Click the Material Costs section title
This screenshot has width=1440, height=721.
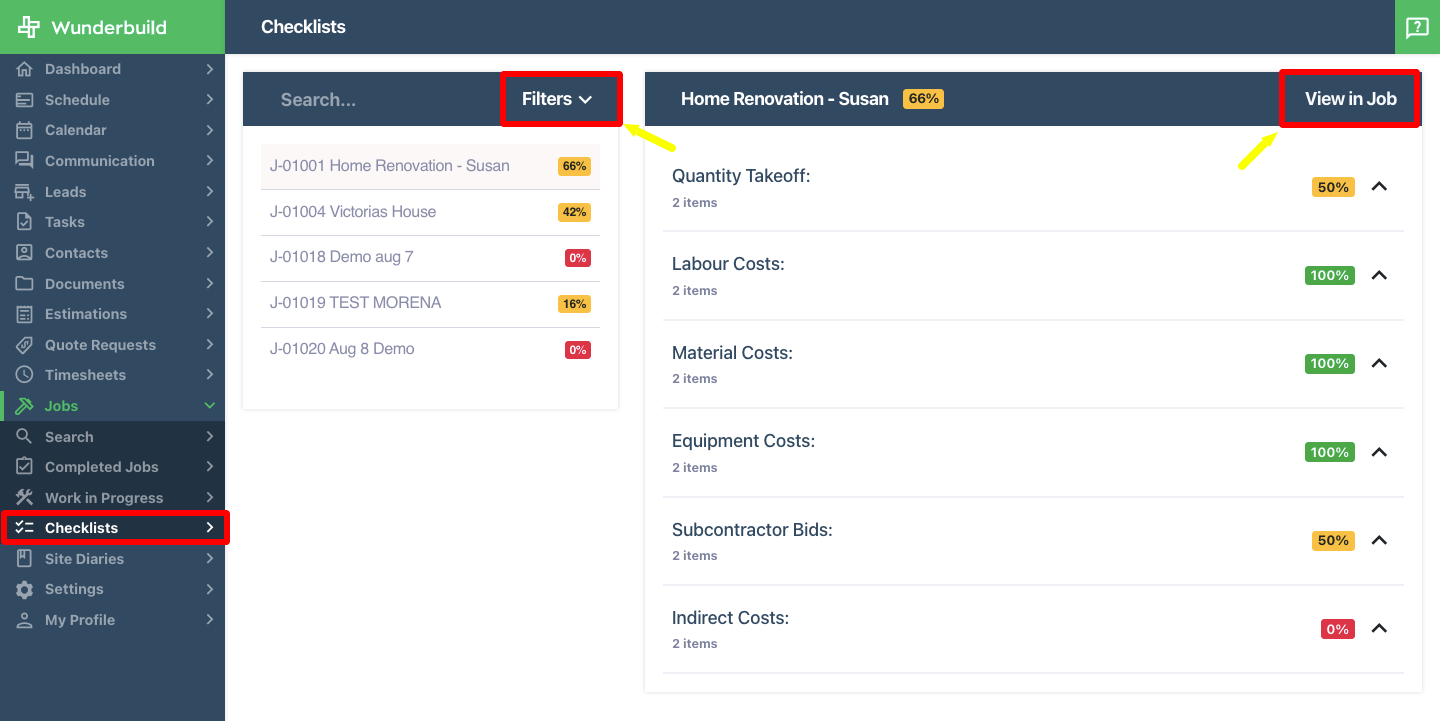732,353
